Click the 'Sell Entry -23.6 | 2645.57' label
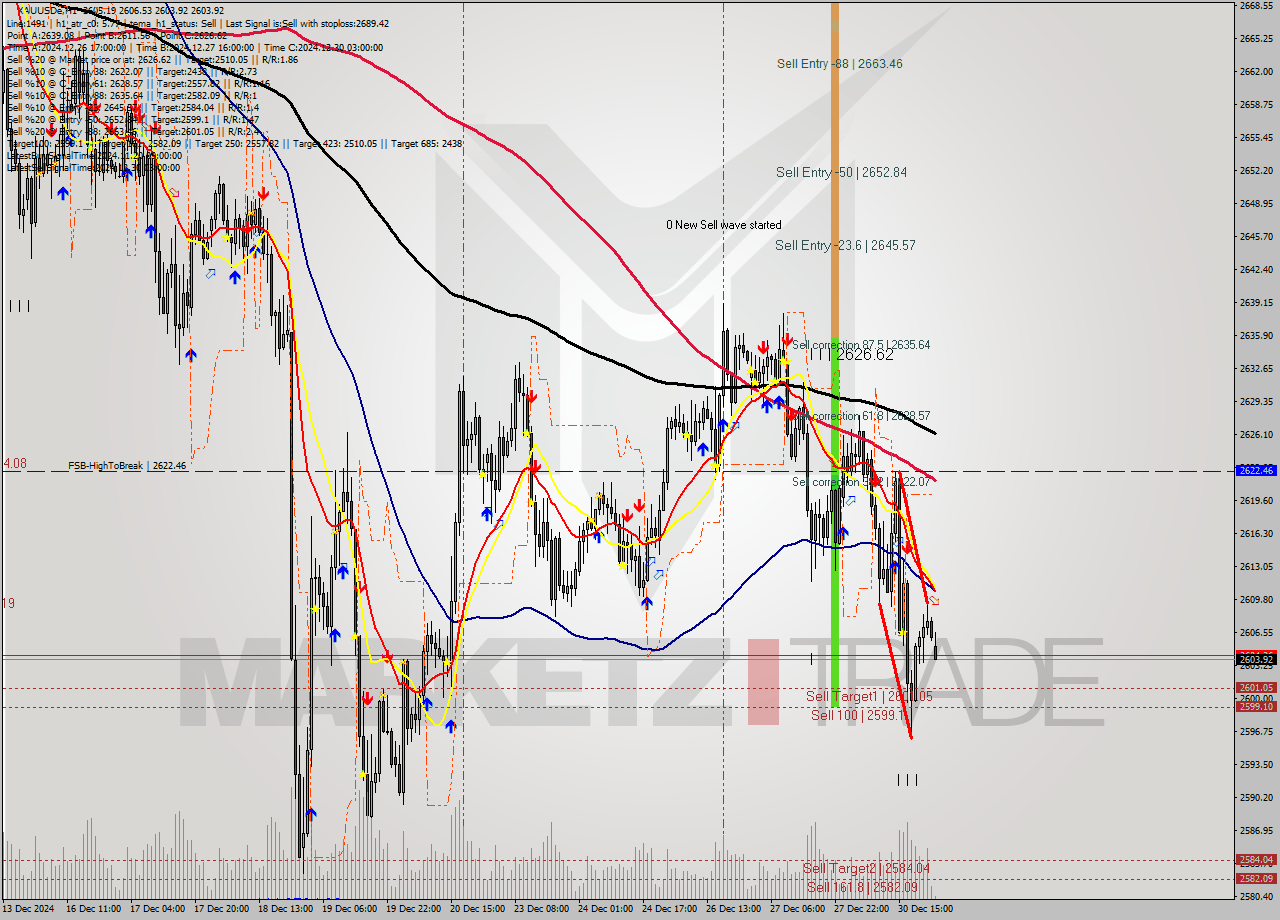 coord(845,245)
